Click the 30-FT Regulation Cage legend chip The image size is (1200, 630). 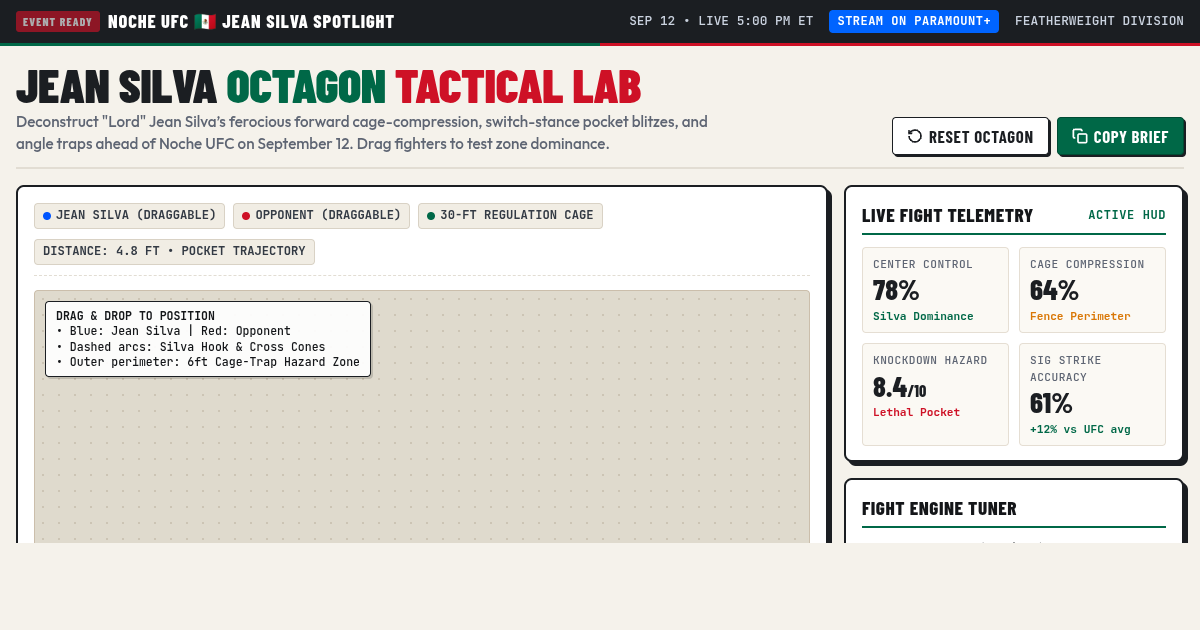coord(510,215)
